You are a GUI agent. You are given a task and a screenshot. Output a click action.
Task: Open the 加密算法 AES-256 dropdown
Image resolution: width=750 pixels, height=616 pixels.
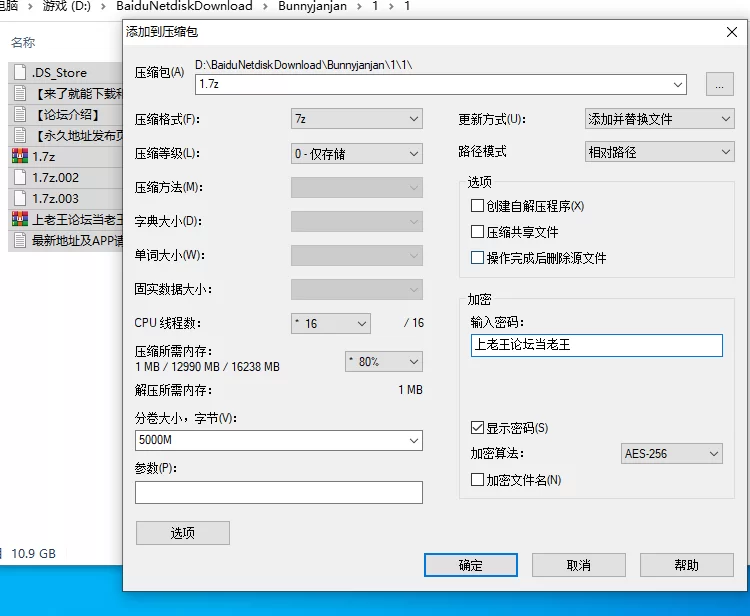coord(671,454)
